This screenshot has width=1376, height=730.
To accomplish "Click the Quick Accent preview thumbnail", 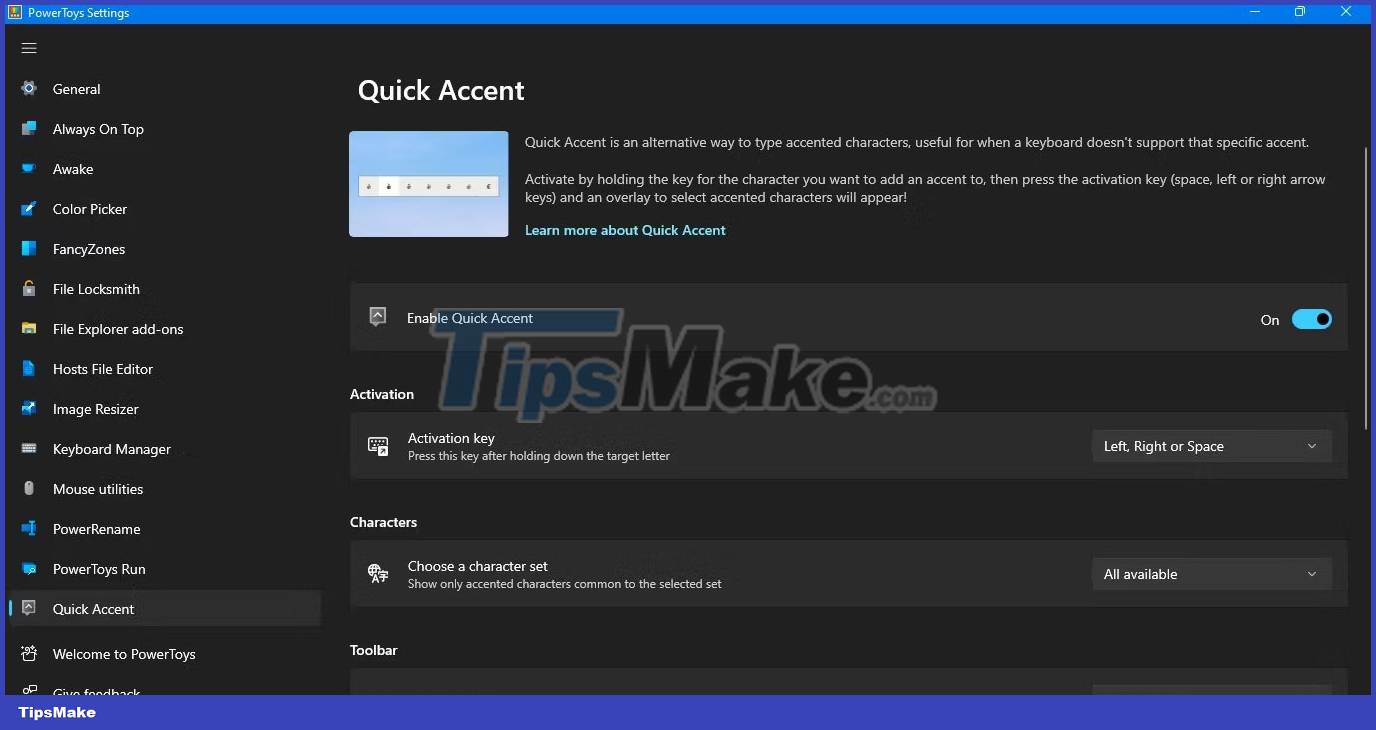I will (x=428, y=183).
